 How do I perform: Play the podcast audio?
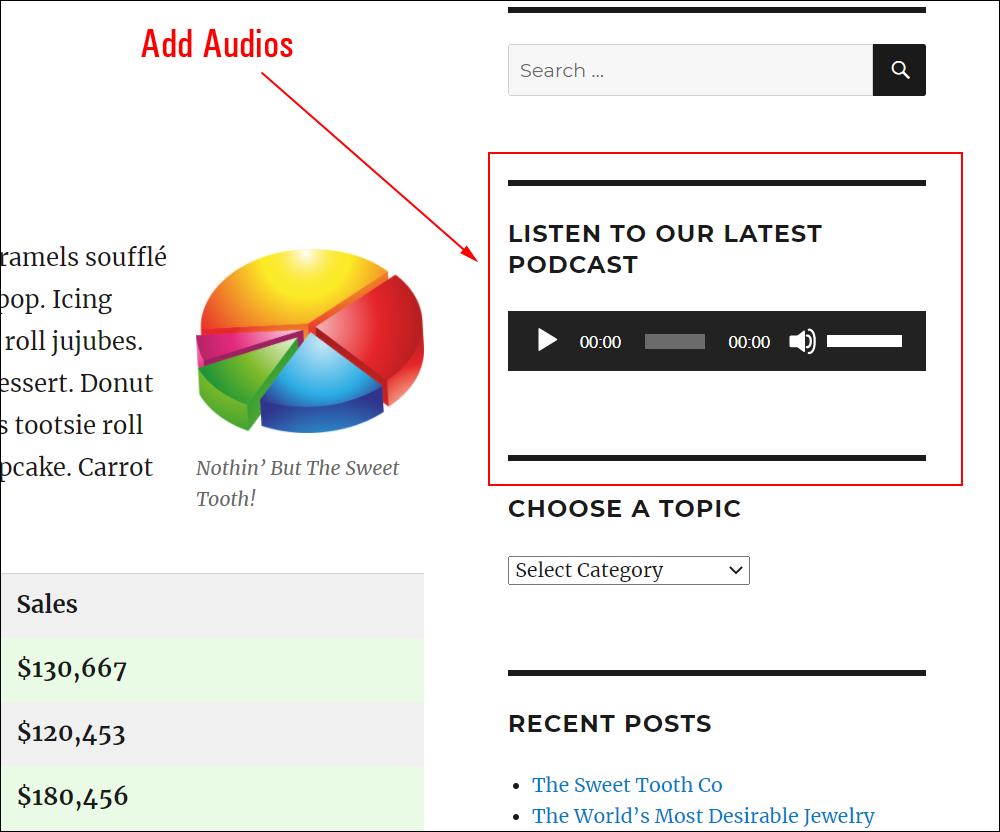click(x=547, y=340)
